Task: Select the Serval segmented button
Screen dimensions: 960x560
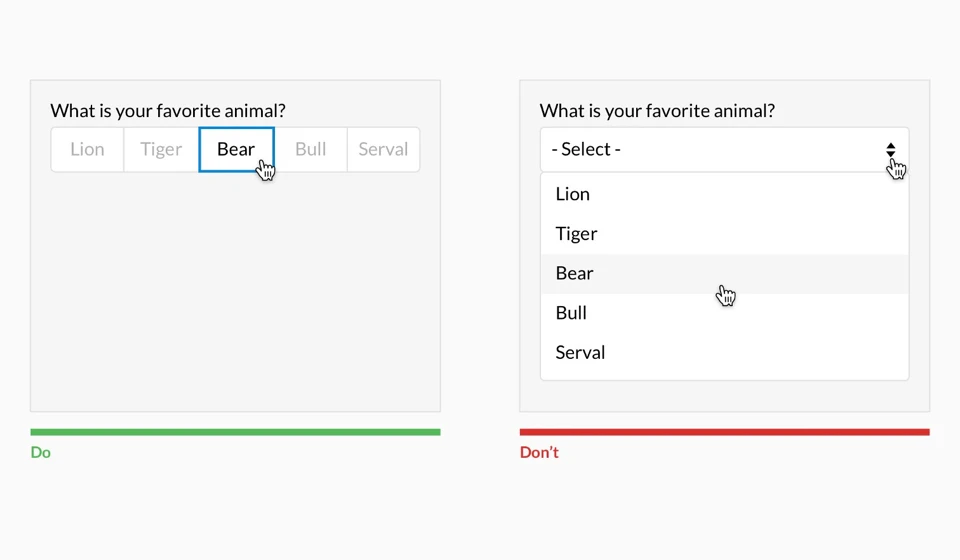Action: pos(383,149)
